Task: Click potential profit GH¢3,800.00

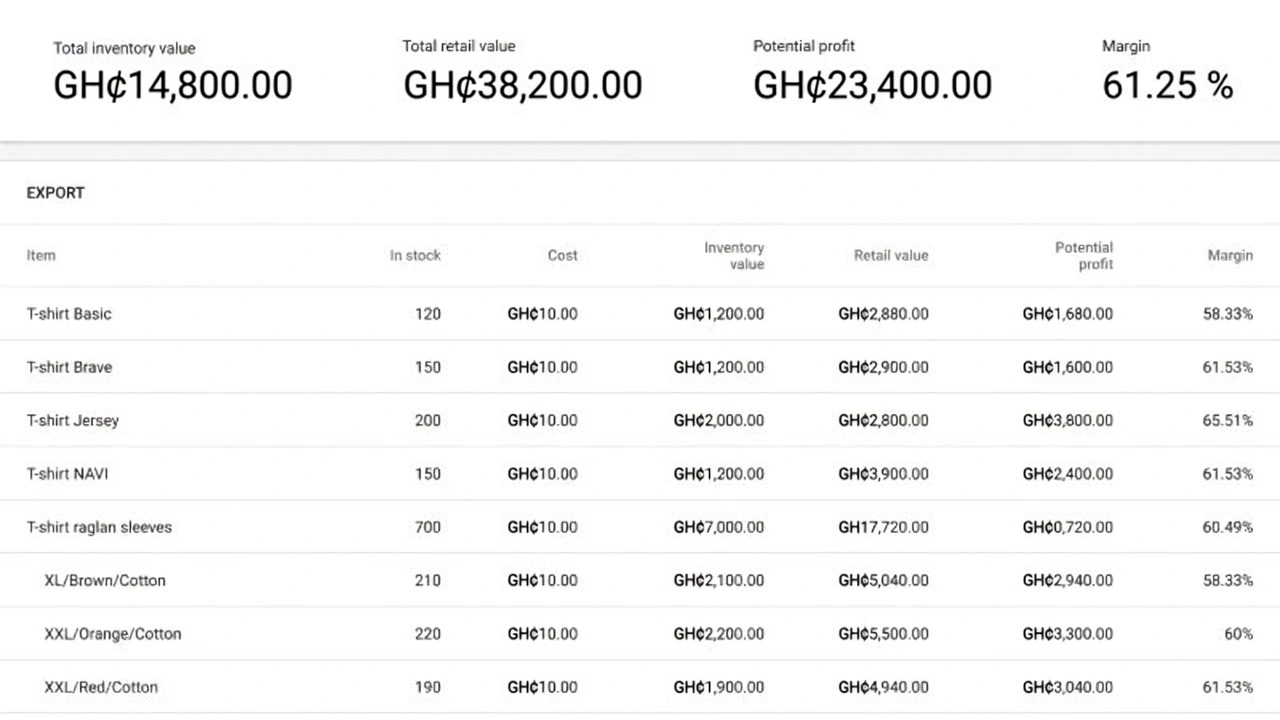Action: pyautogui.click(x=1068, y=420)
